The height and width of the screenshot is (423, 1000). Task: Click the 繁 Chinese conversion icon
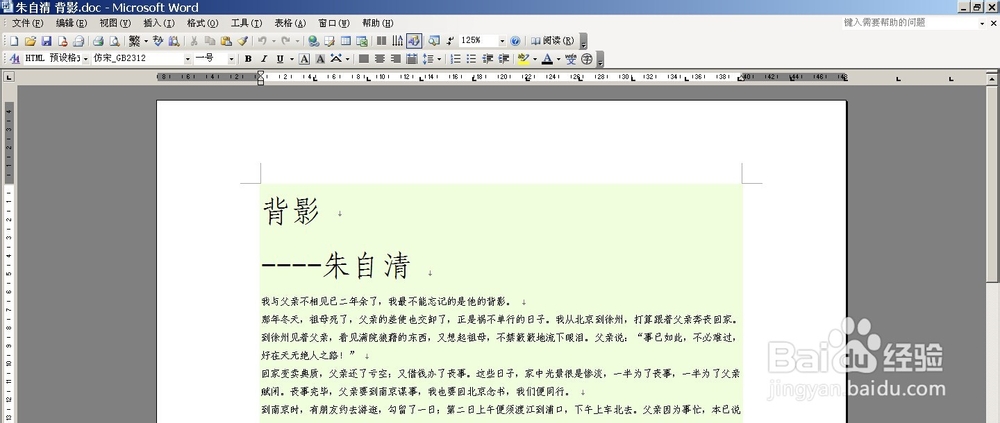pyautogui.click(x=134, y=41)
